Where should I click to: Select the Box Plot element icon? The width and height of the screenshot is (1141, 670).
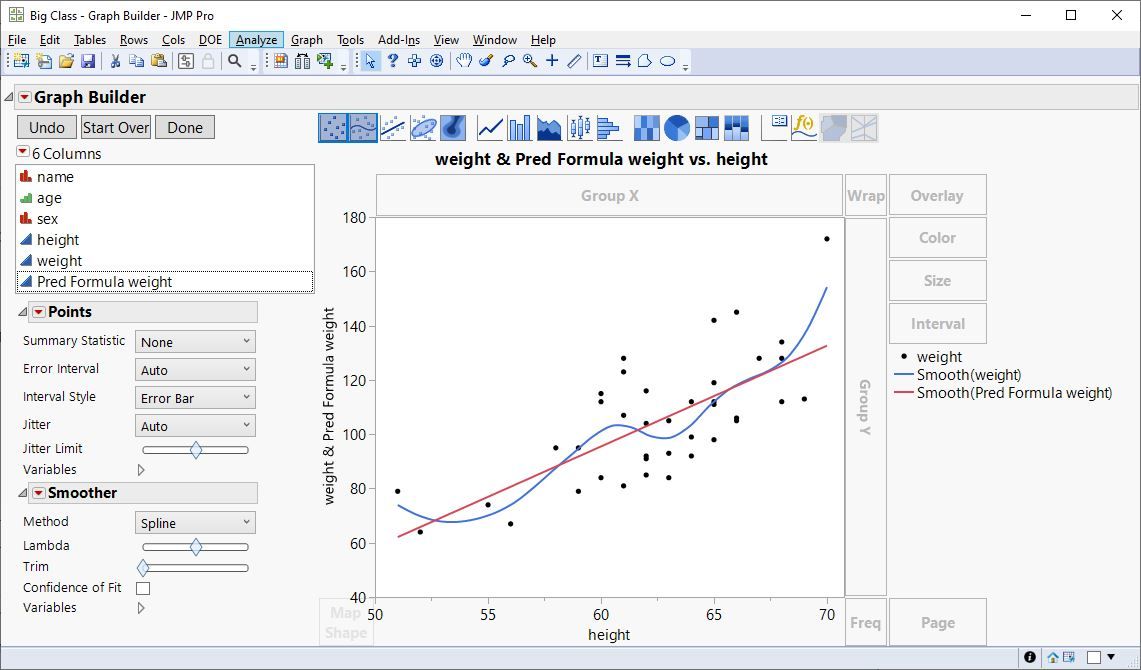[579, 128]
